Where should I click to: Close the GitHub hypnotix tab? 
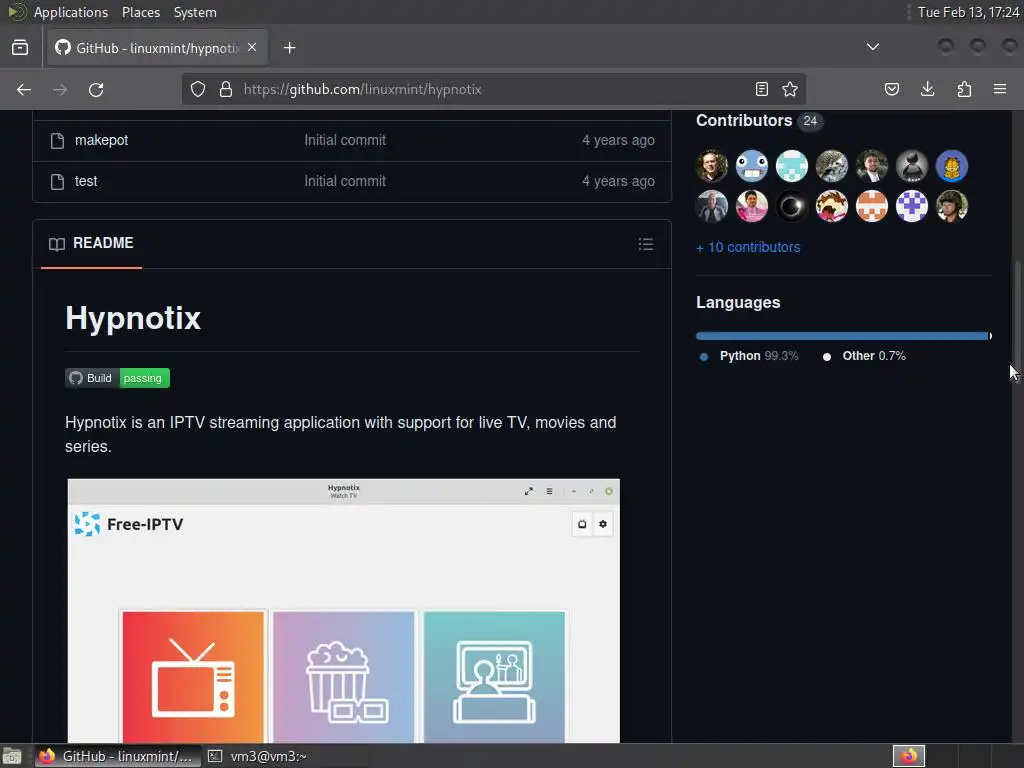pos(252,48)
